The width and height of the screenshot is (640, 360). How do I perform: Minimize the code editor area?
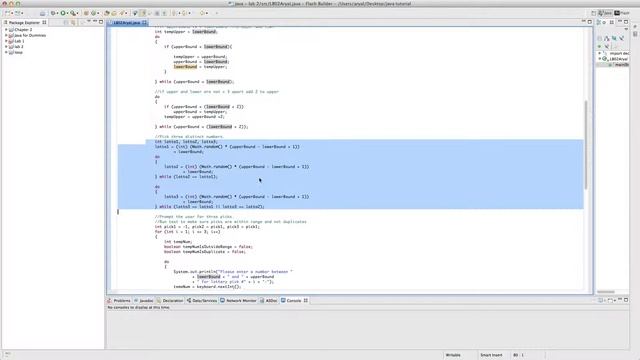point(584,21)
